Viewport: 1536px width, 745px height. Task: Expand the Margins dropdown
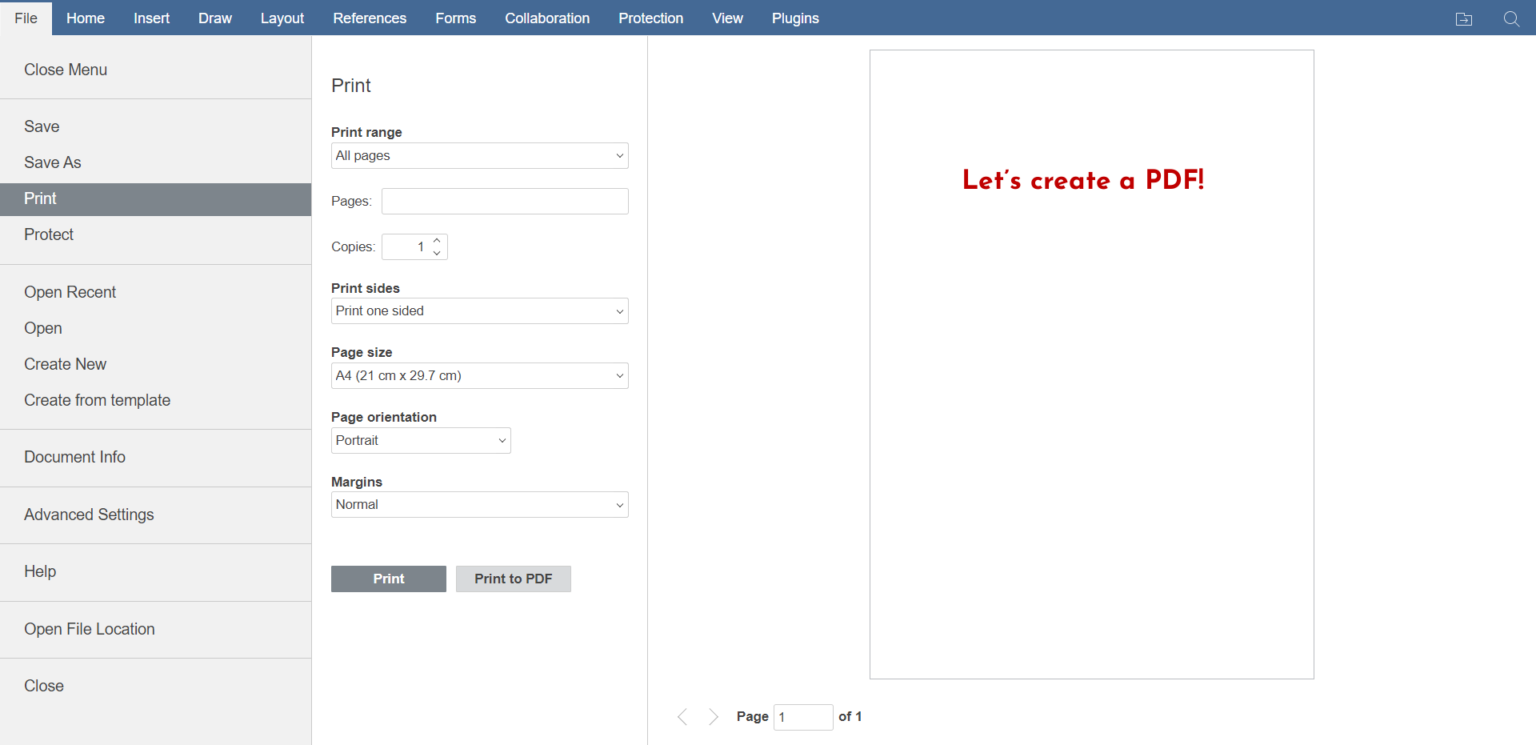[479, 505]
